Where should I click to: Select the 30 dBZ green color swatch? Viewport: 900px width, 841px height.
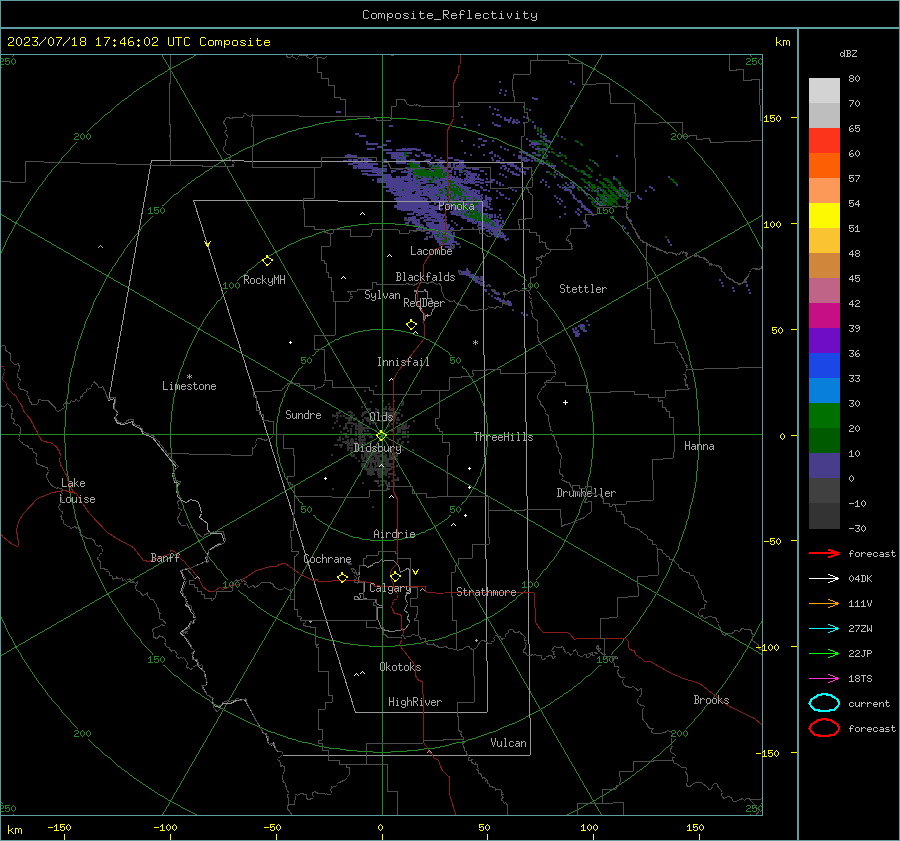coord(824,415)
